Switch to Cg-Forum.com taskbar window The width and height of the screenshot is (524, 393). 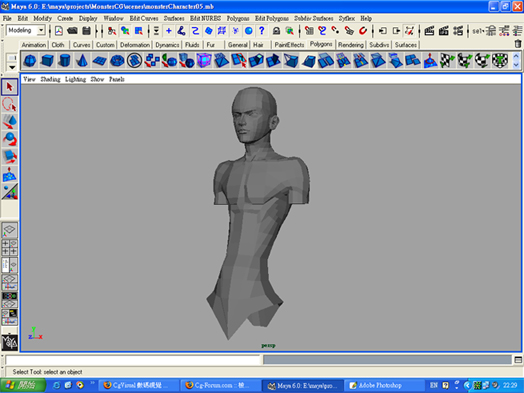pyautogui.click(x=220, y=385)
